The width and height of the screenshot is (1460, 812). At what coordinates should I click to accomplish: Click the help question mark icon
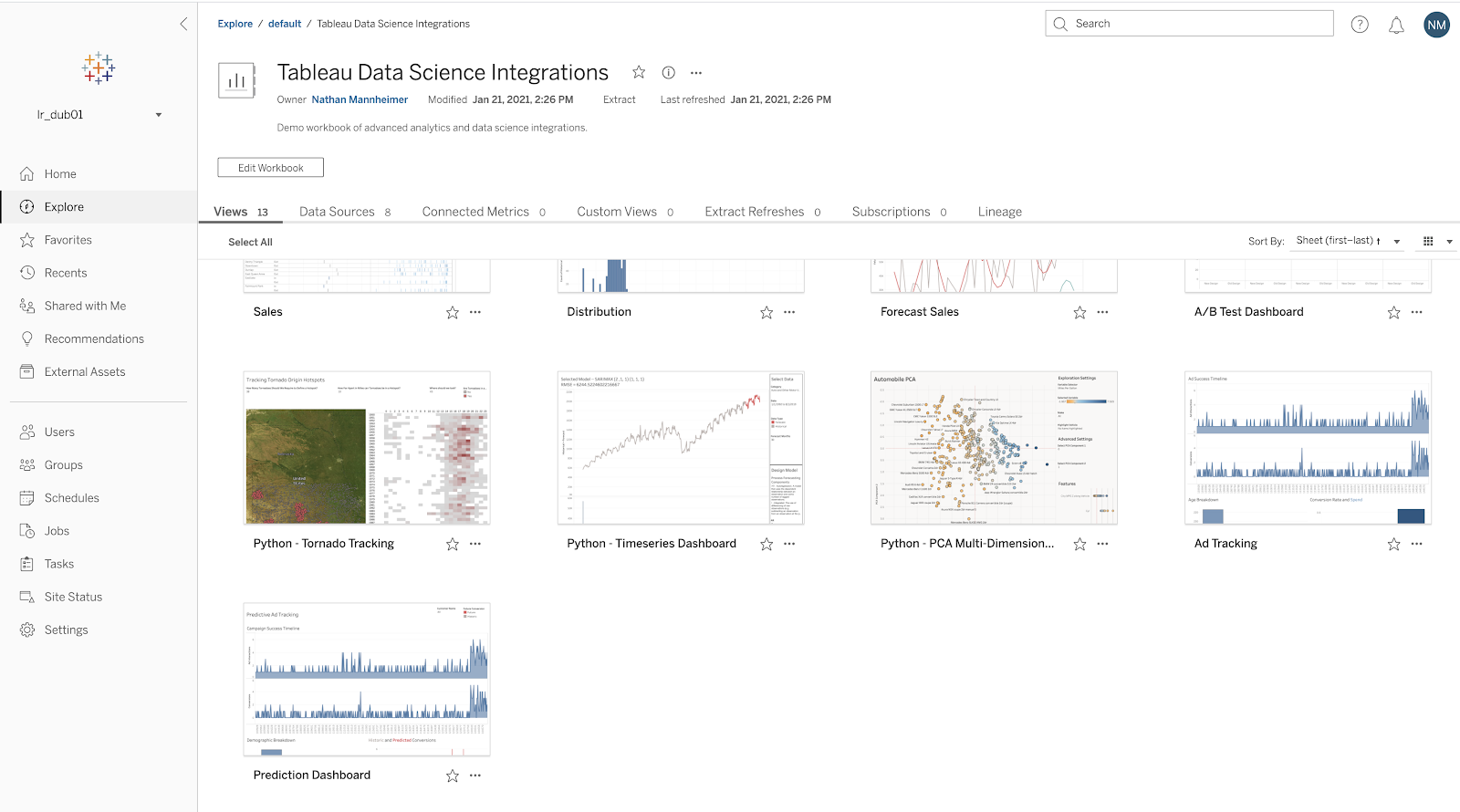pos(1360,25)
